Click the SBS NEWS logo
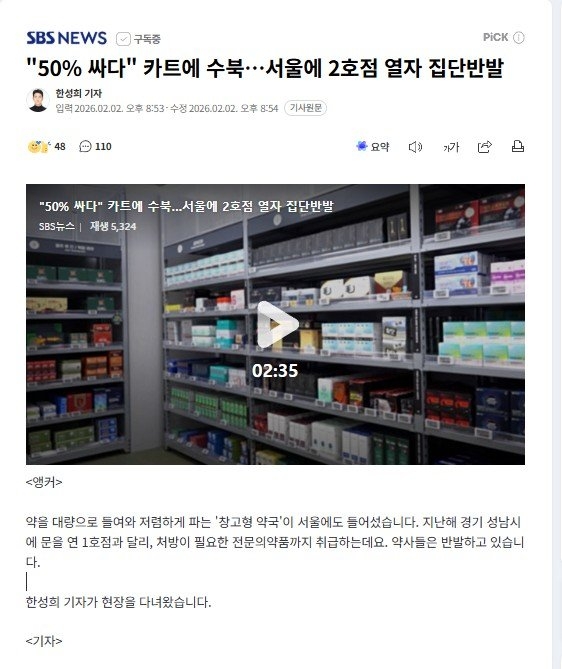Image resolution: width=562 pixels, height=669 pixels. (67, 38)
